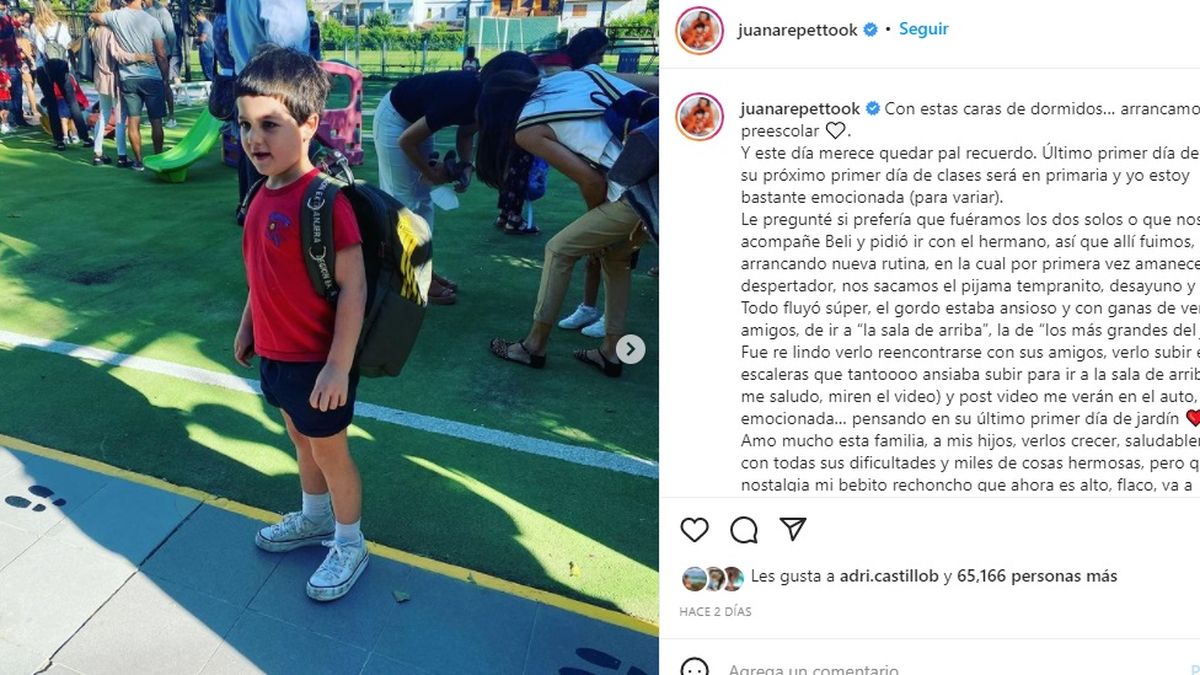Follow the account with Seguir

[x=924, y=29]
